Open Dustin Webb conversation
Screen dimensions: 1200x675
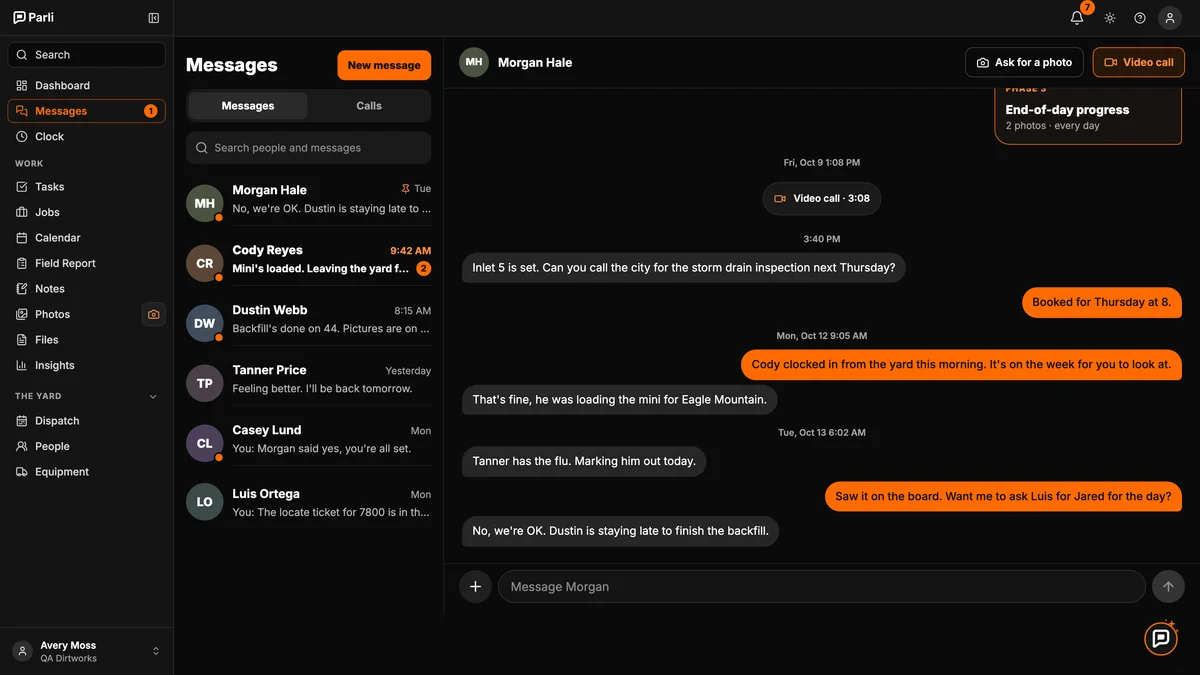point(309,323)
